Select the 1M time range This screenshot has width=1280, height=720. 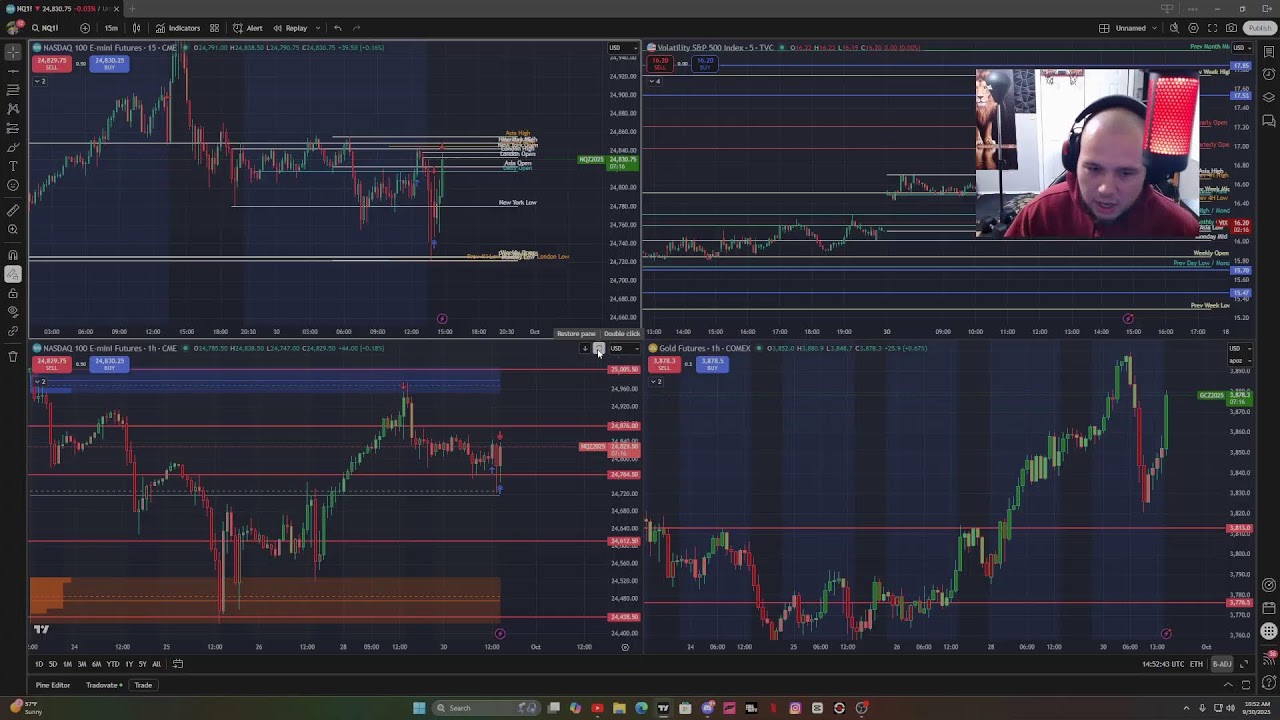coord(67,664)
